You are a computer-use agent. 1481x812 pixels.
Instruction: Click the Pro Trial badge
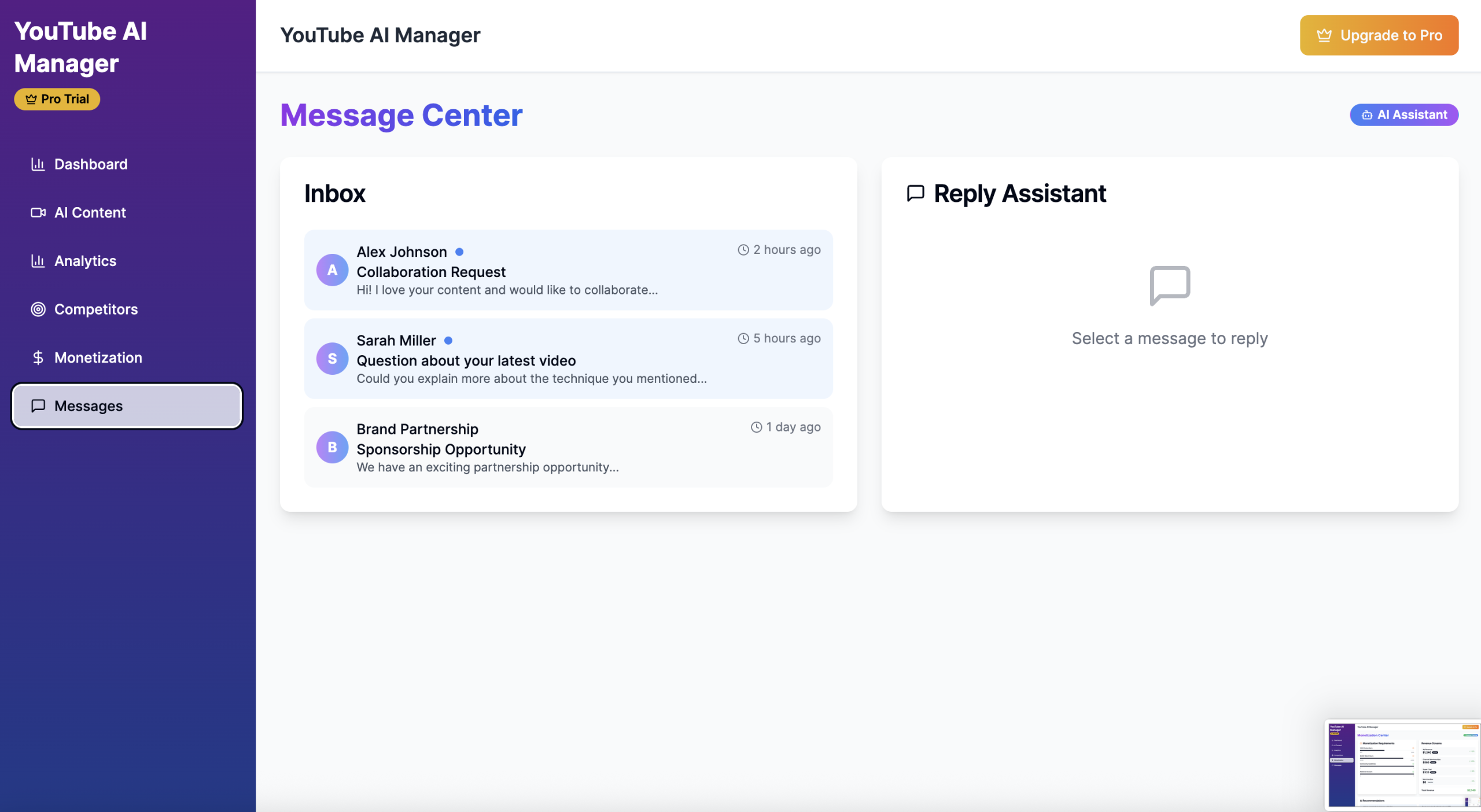pyautogui.click(x=57, y=99)
